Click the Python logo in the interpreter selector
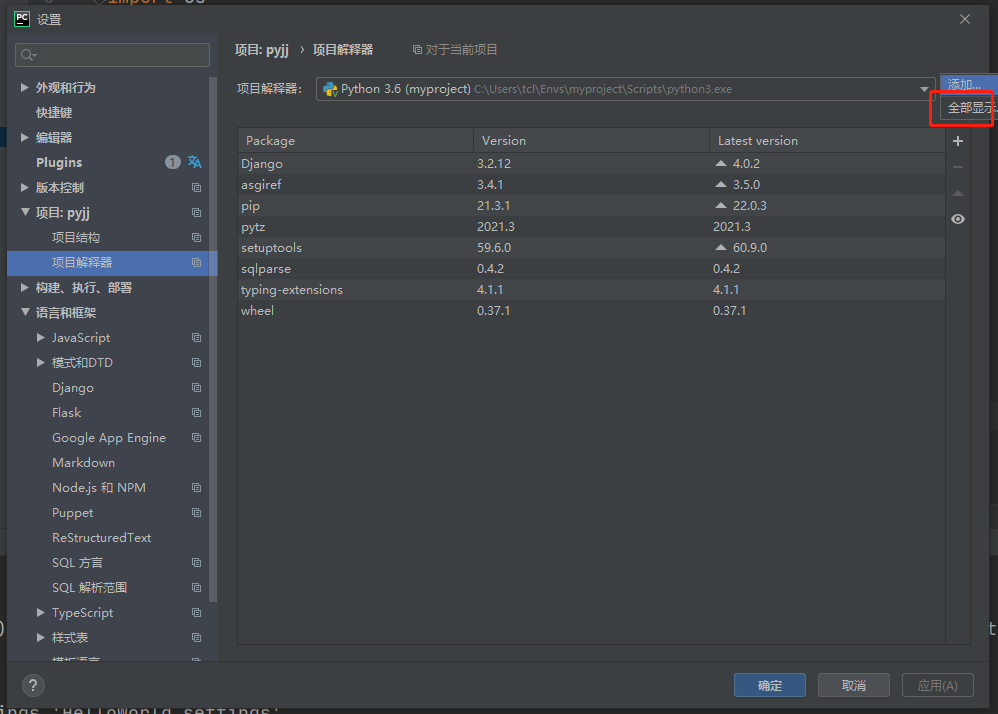This screenshot has width=998, height=714. 330,89
